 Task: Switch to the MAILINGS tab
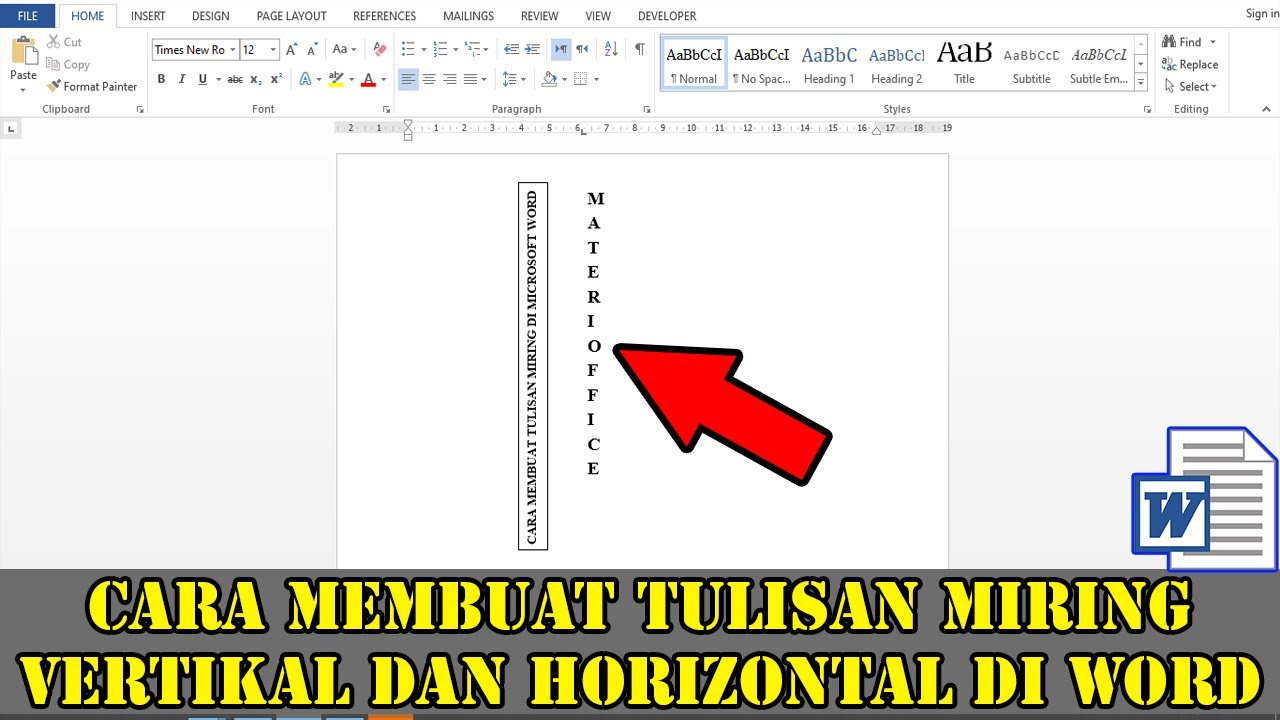(x=468, y=16)
